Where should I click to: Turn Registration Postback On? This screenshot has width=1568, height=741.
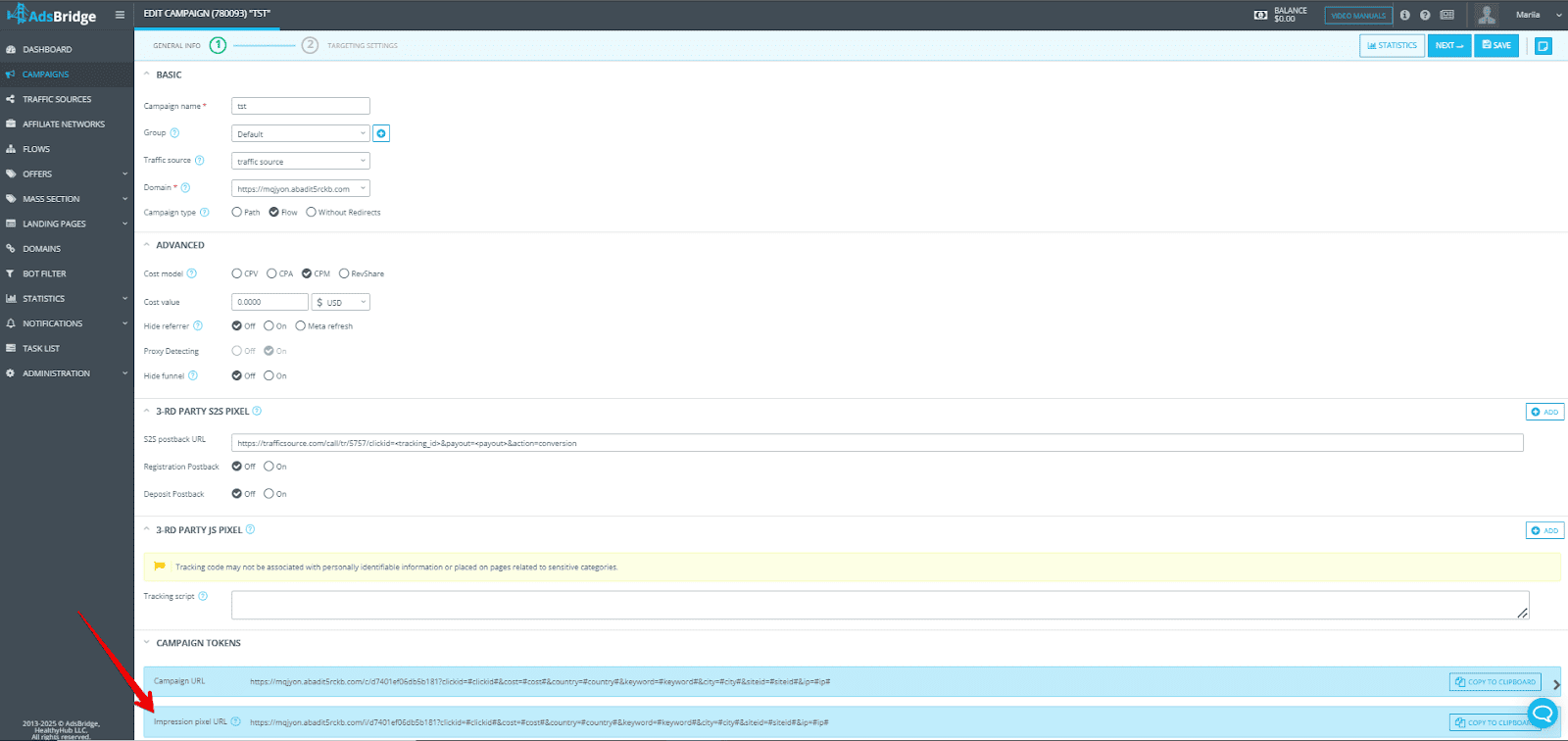click(x=269, y=467)
